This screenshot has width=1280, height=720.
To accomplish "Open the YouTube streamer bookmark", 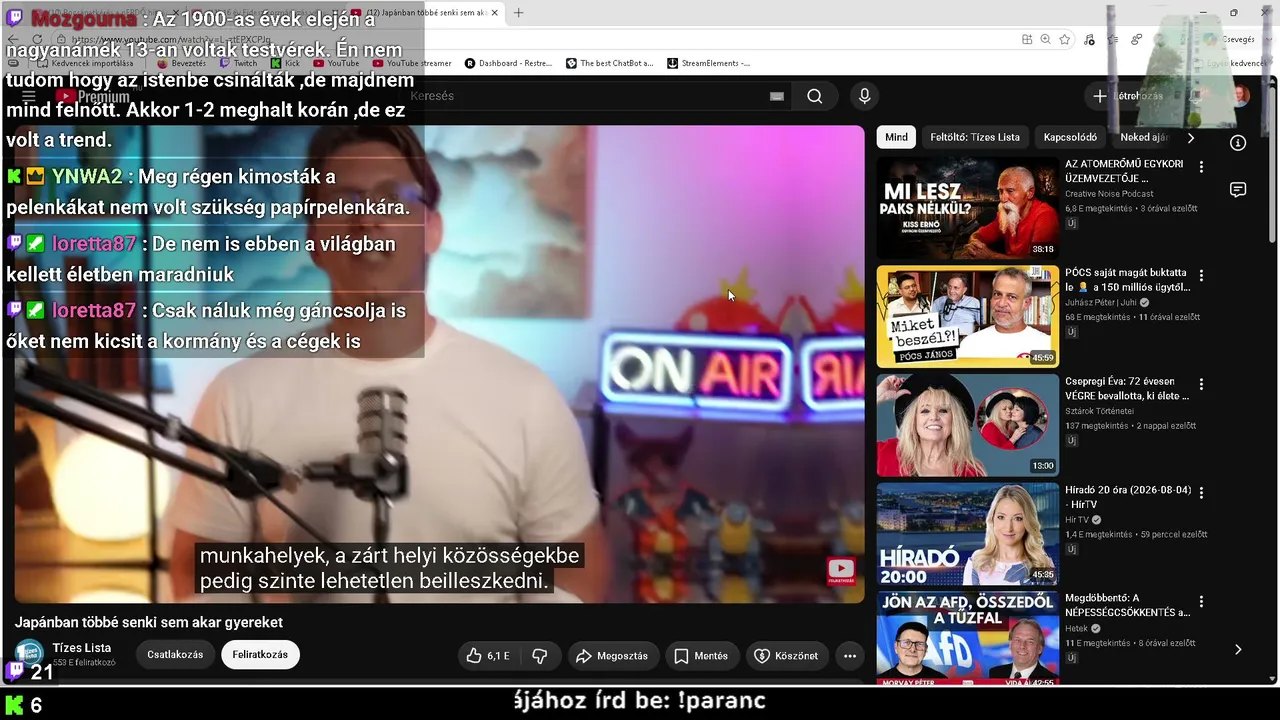I will click(x=412, y=63).
